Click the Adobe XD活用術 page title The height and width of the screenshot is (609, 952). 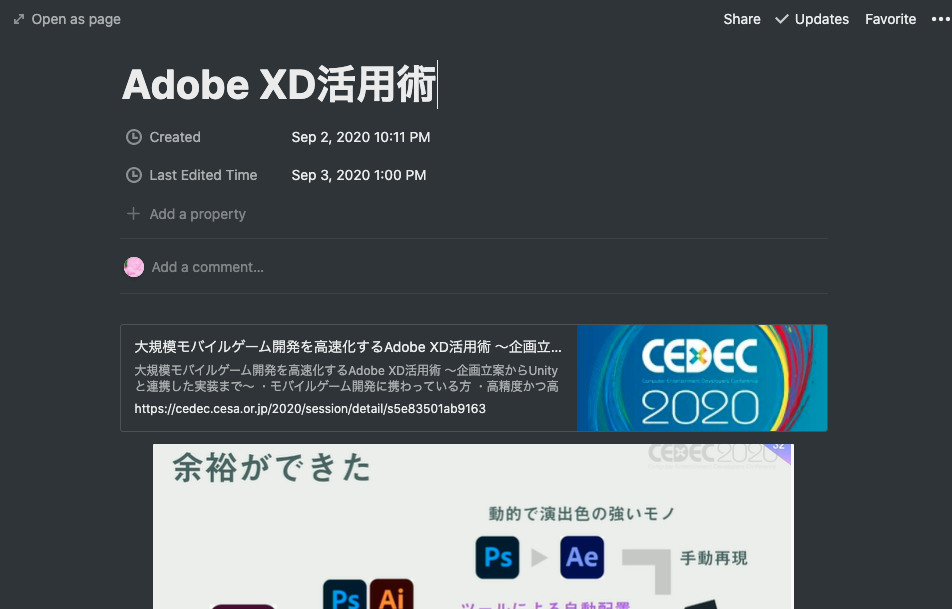point(279,84)
